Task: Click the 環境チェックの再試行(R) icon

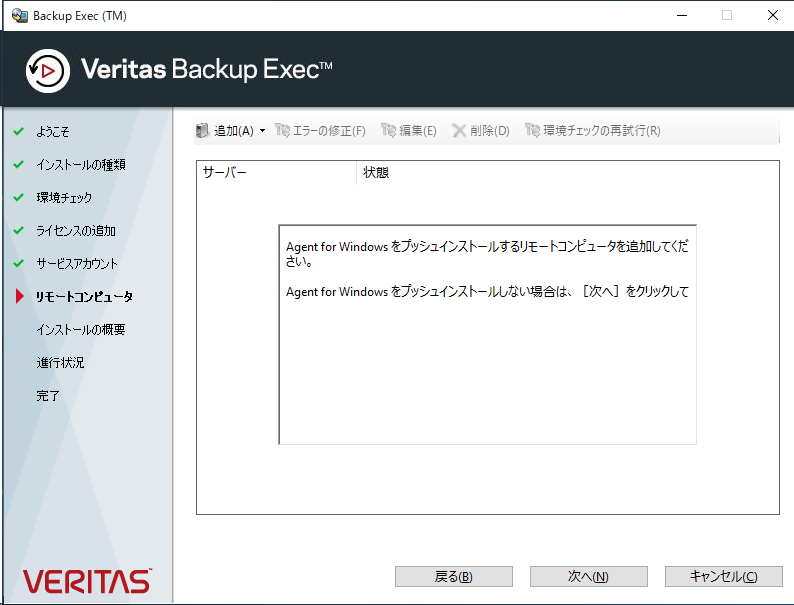Action: (x=532, y=131)
